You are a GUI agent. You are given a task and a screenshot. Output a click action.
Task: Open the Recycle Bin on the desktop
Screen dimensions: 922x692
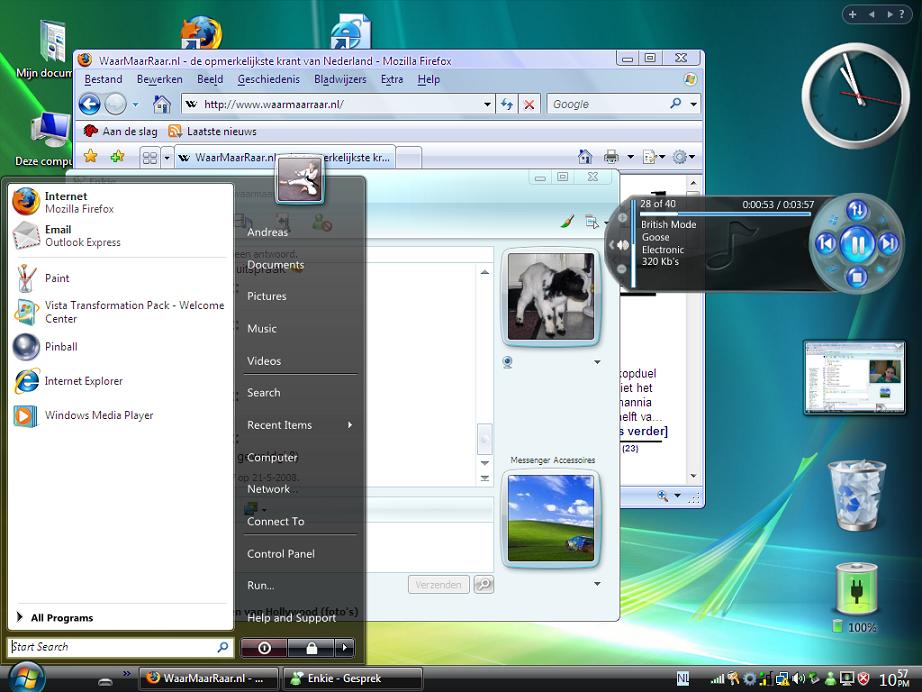pyautogui.click(x=857, y=496)
